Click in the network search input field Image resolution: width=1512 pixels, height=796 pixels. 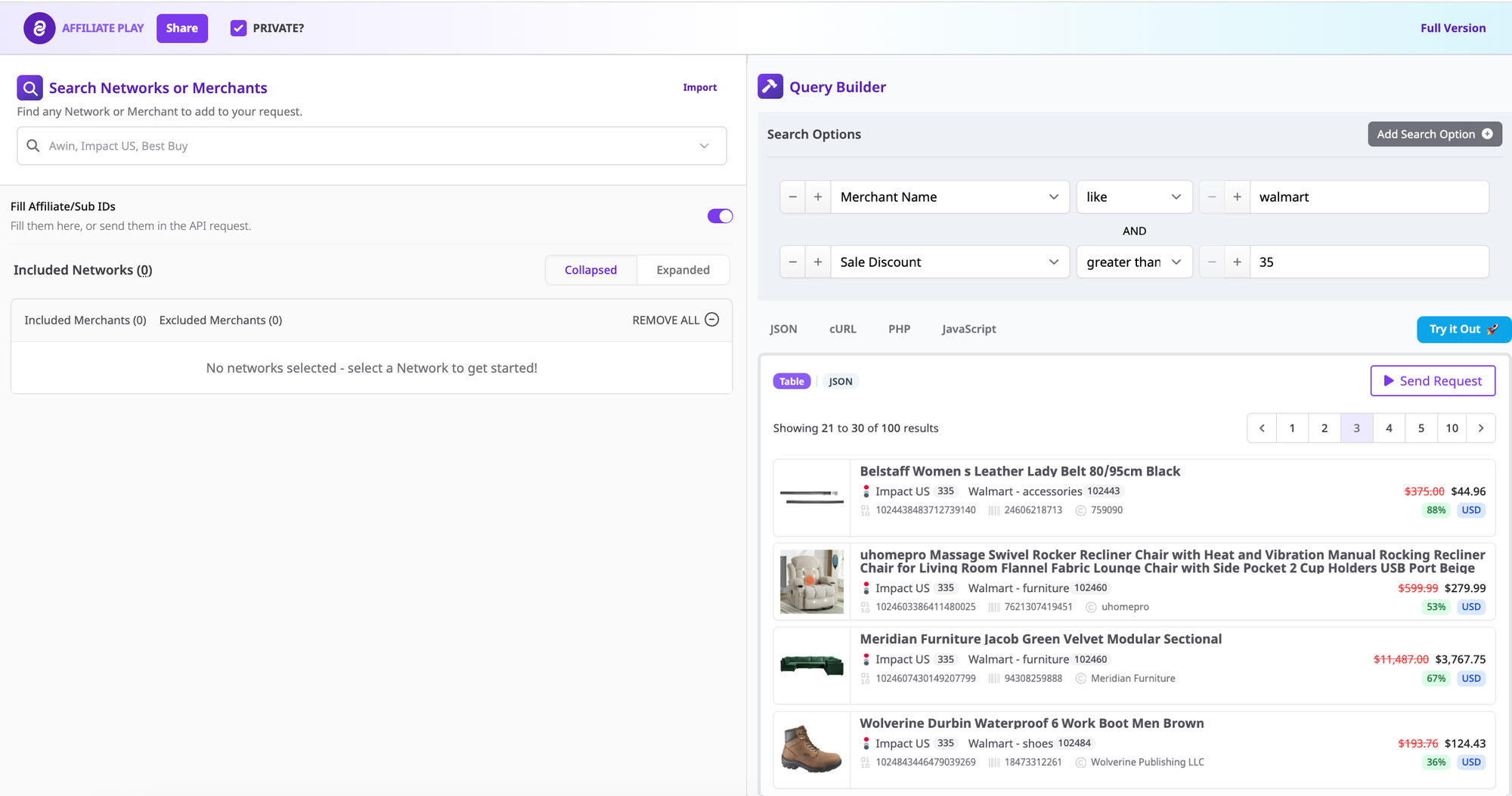pos(372,146)
